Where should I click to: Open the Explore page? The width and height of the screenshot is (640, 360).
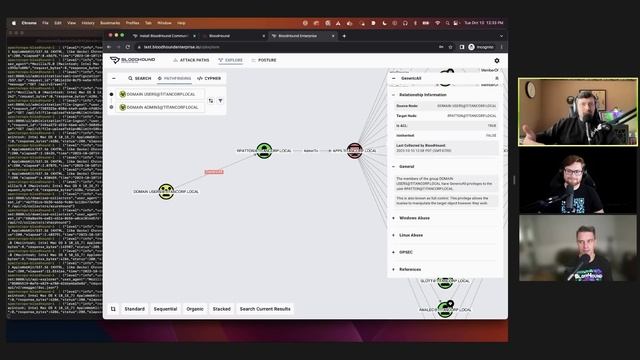coord(231,60)
